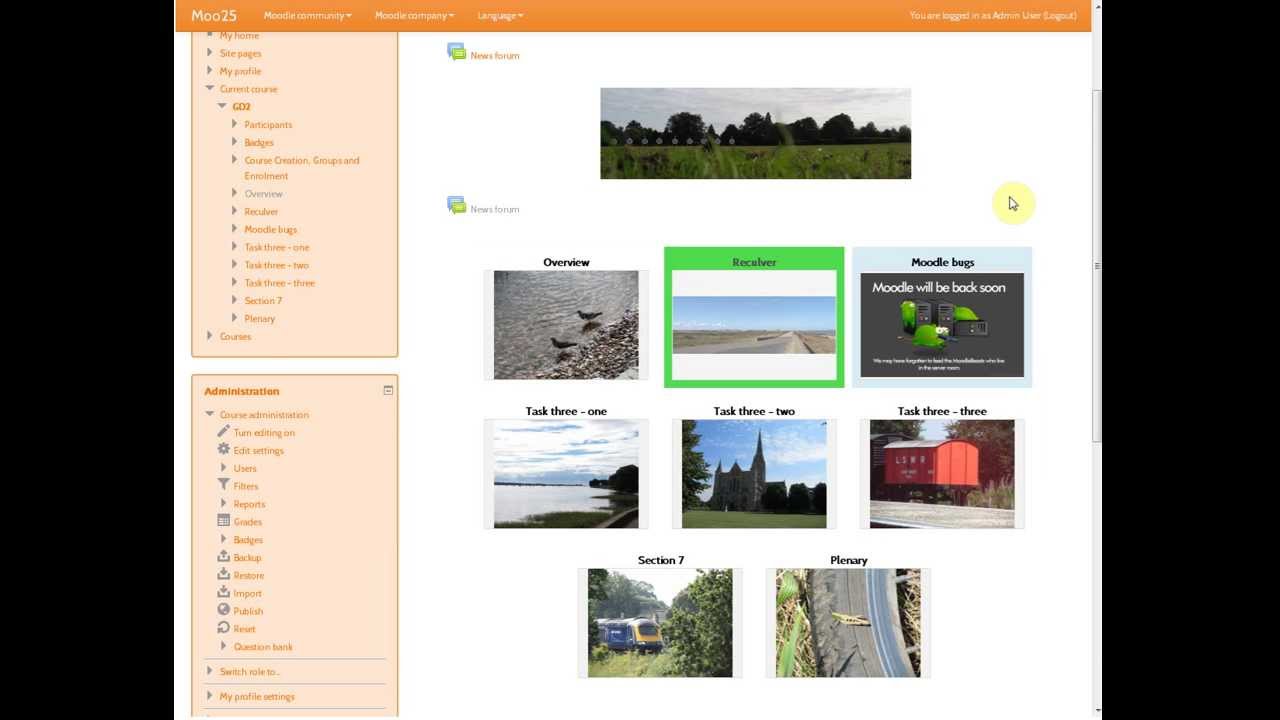Expand the Courses tree node
The height and width of the screenshot is (720, 1280).
click(x=210, y=336)
